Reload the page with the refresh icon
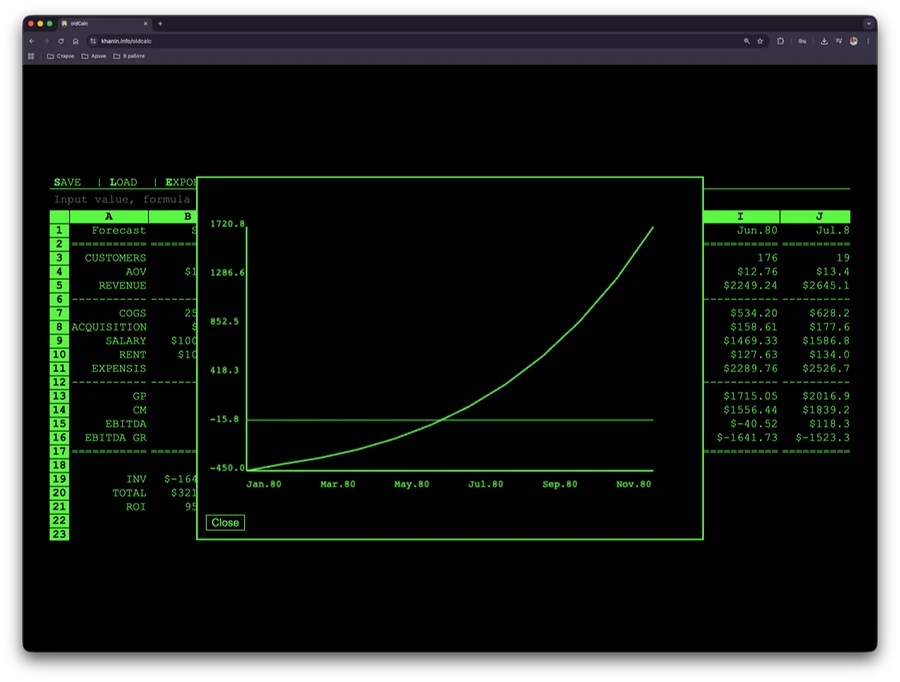This screenshot has width=900, height=682. pos(61,41)
